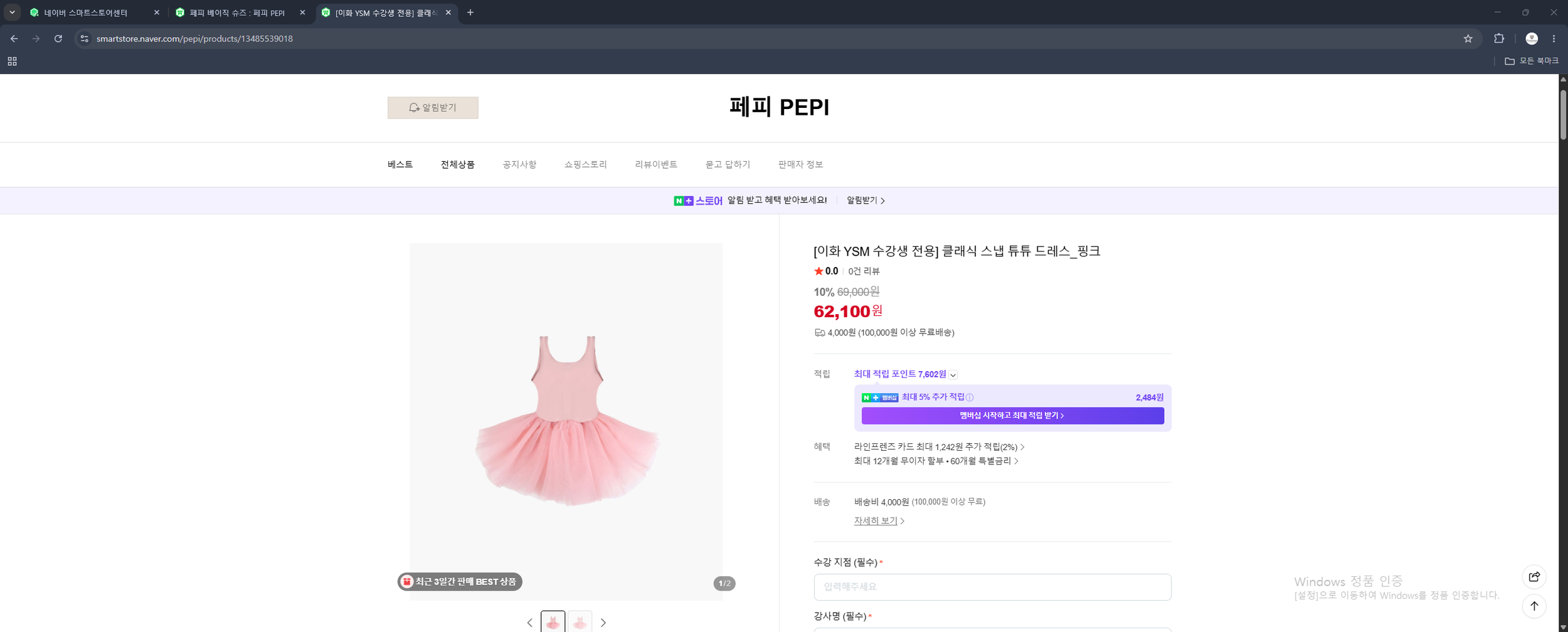Click the 0건 리뷰 link

(864, 271)
